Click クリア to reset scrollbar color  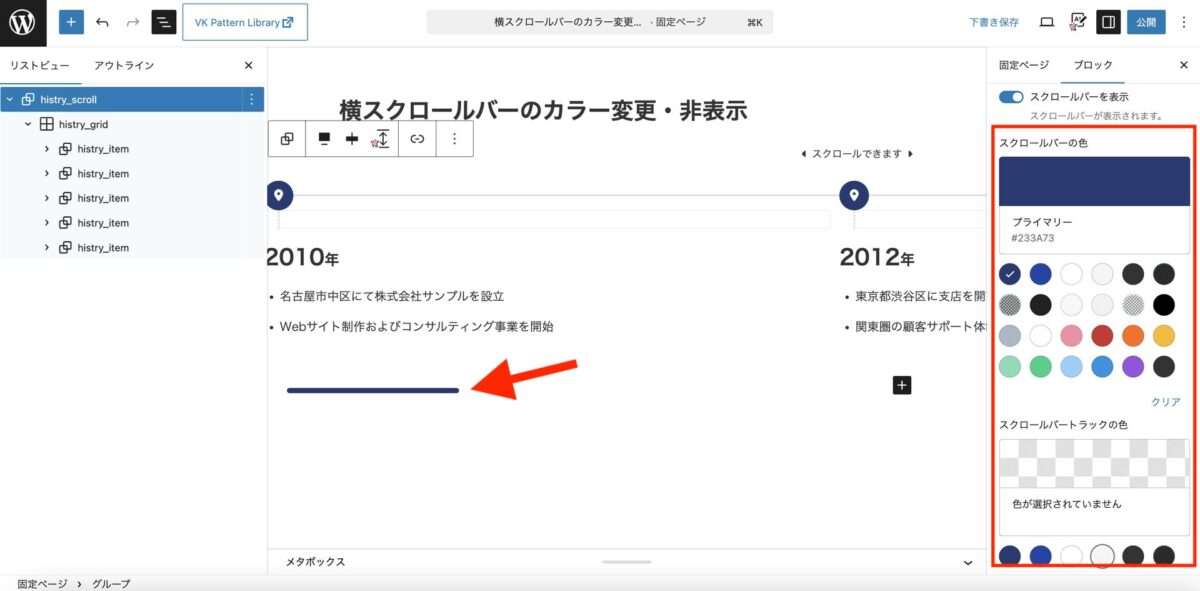click(x=1165, y=402)
